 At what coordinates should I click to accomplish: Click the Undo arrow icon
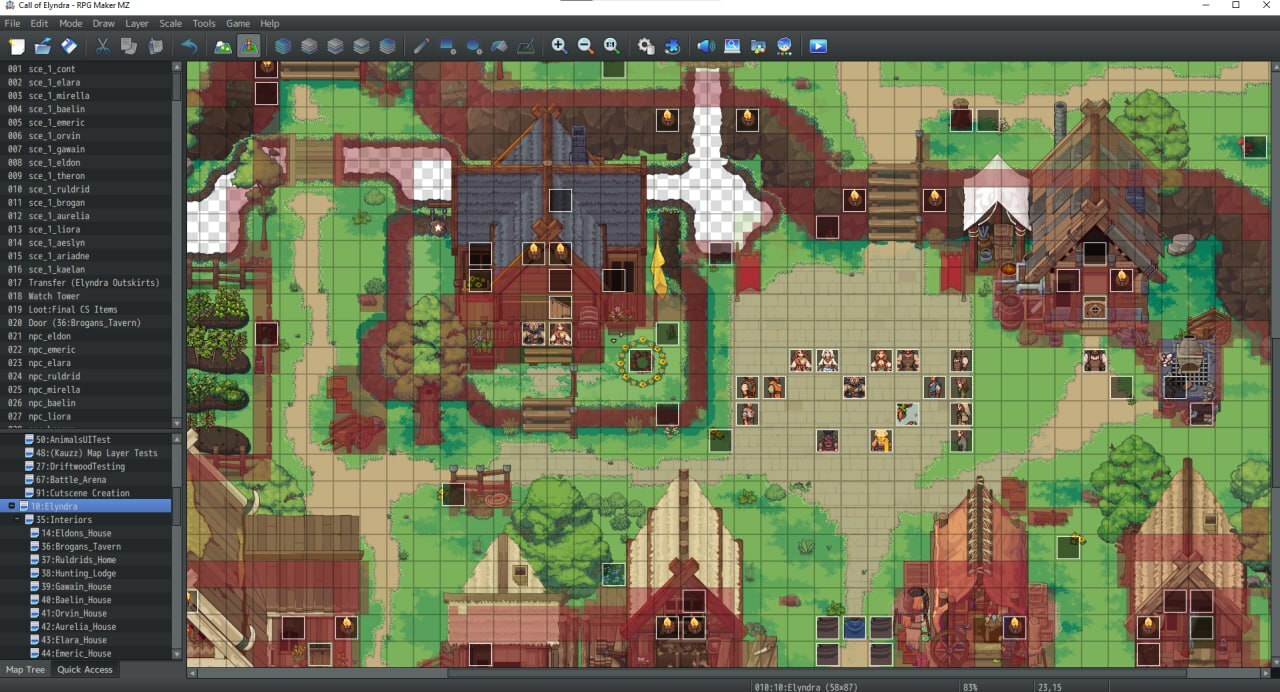click(189, 46)
